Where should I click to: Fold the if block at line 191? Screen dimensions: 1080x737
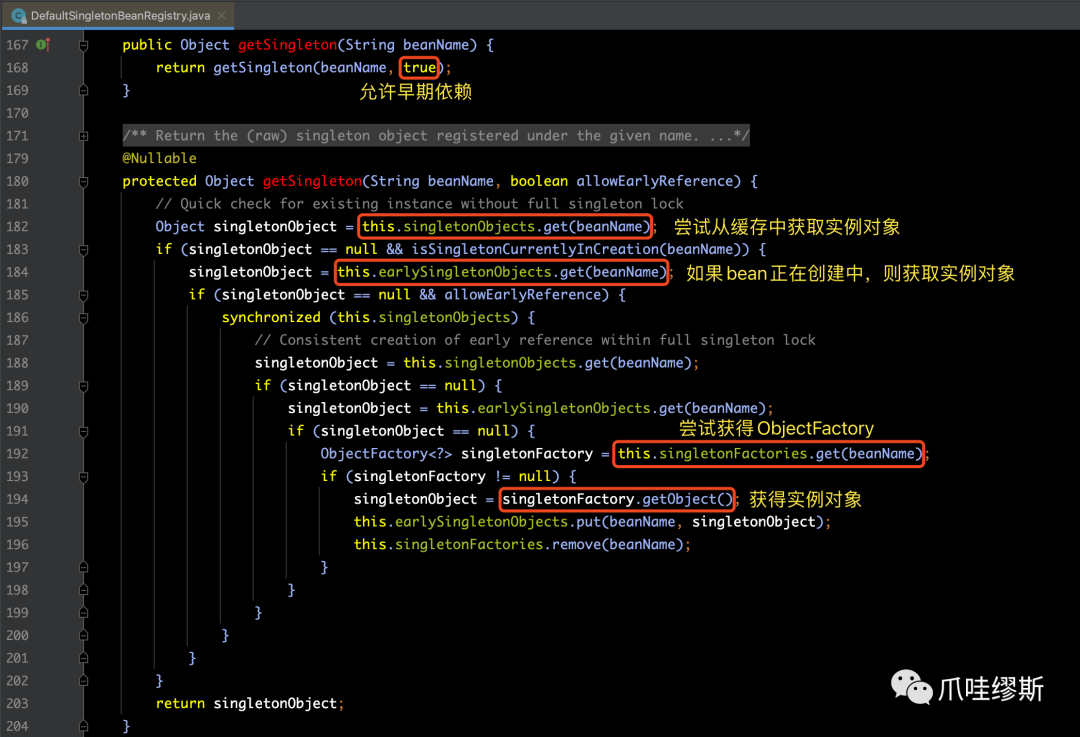pyautogui.click(x=83, y=432)
